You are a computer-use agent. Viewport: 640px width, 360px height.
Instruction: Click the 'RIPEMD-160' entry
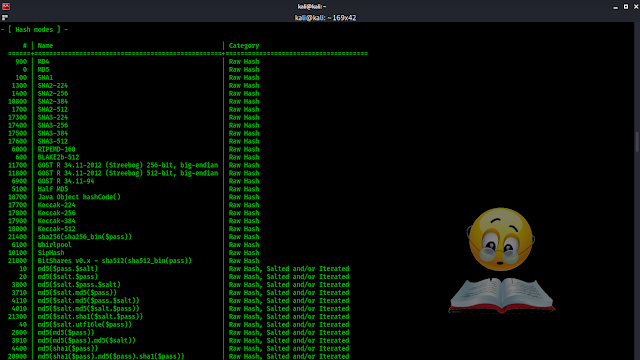(56, 149)
